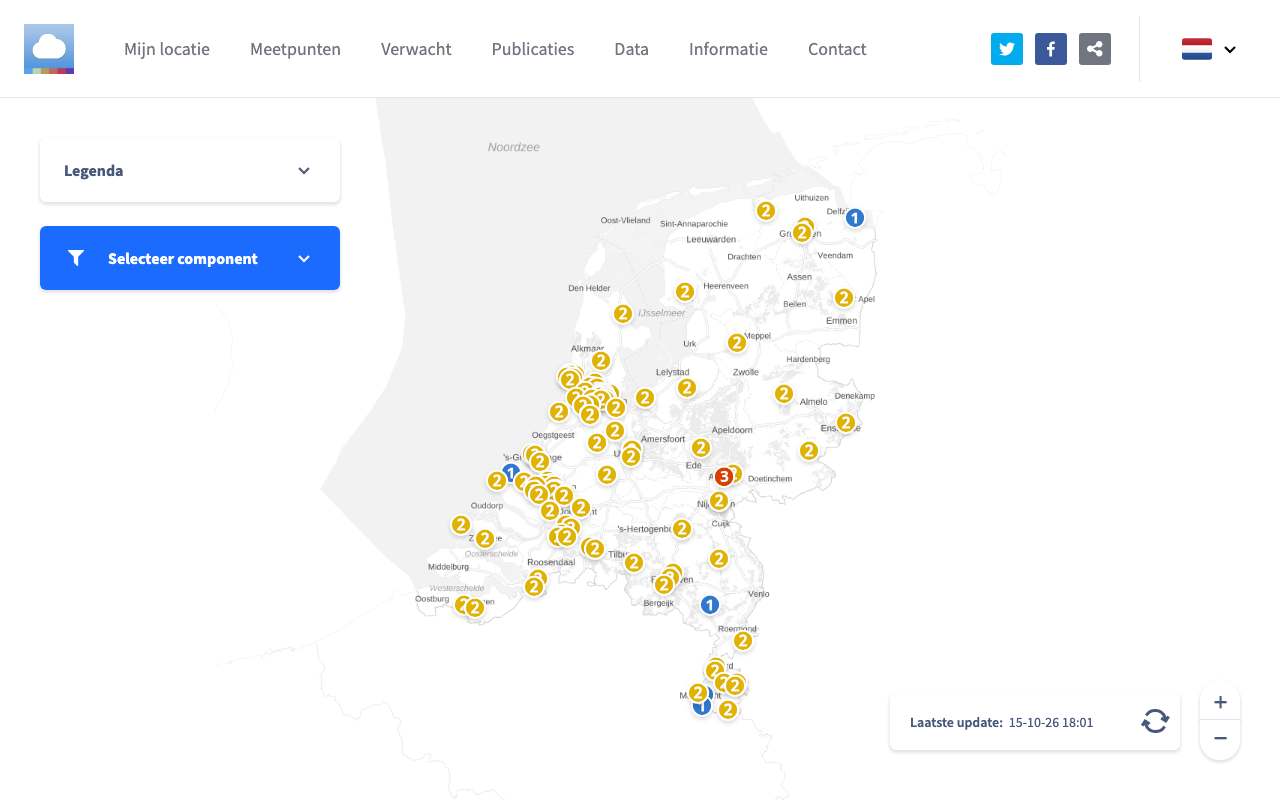Select the yellow marker near Ouddorp
The height and width of the screenshot is (800, 1280).
click(461, 524)
